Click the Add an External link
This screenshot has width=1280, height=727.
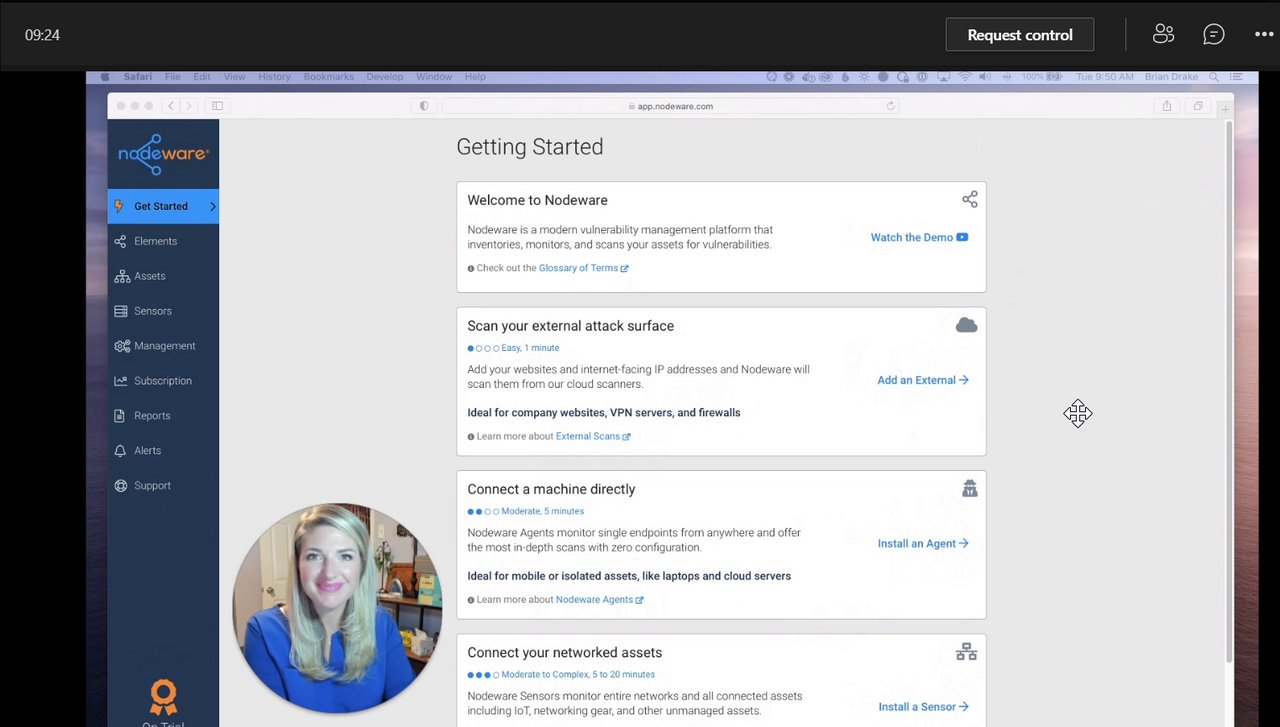pos(922,380)
